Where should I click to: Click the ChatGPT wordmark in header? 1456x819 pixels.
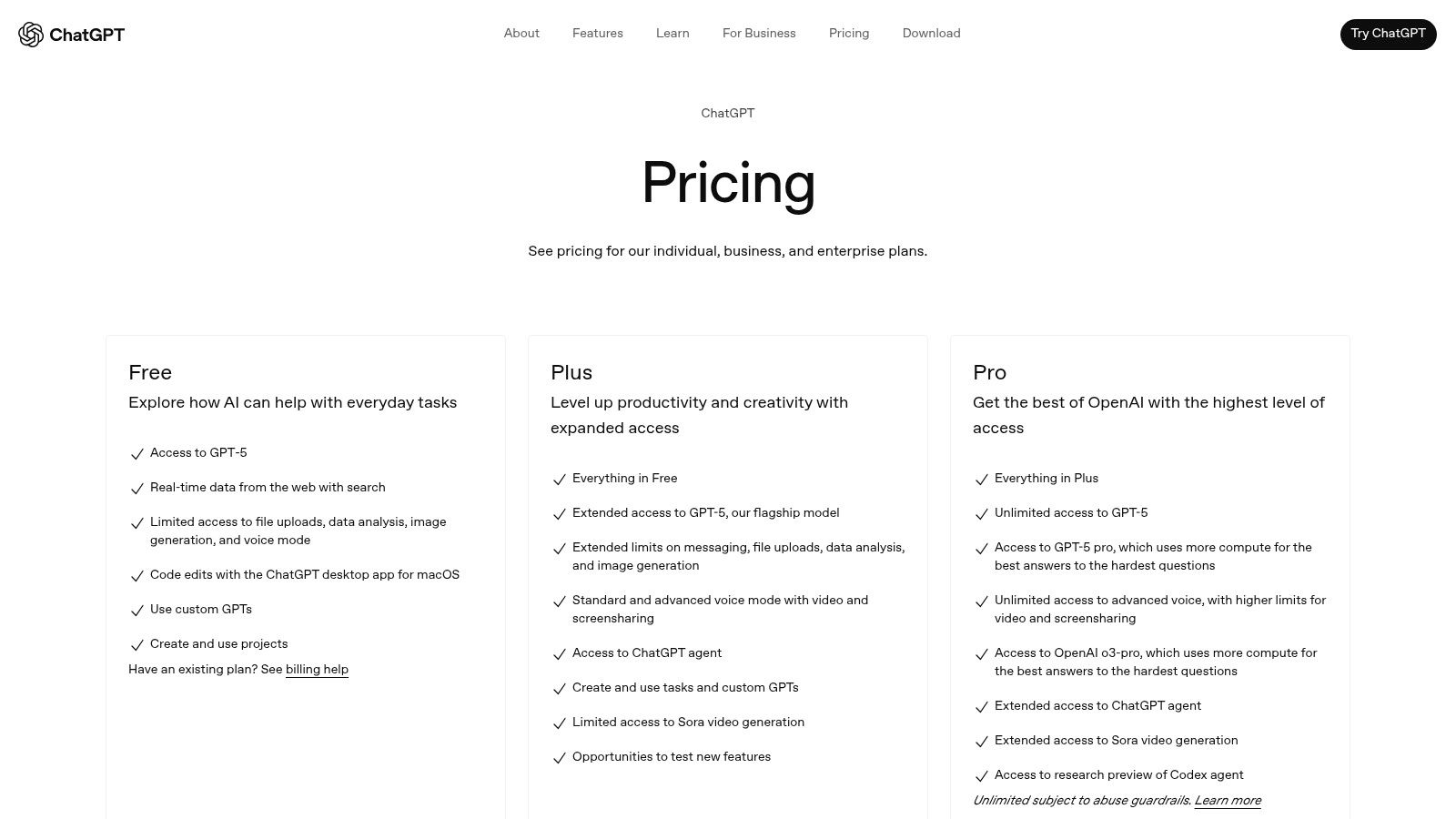coord(86,35)
